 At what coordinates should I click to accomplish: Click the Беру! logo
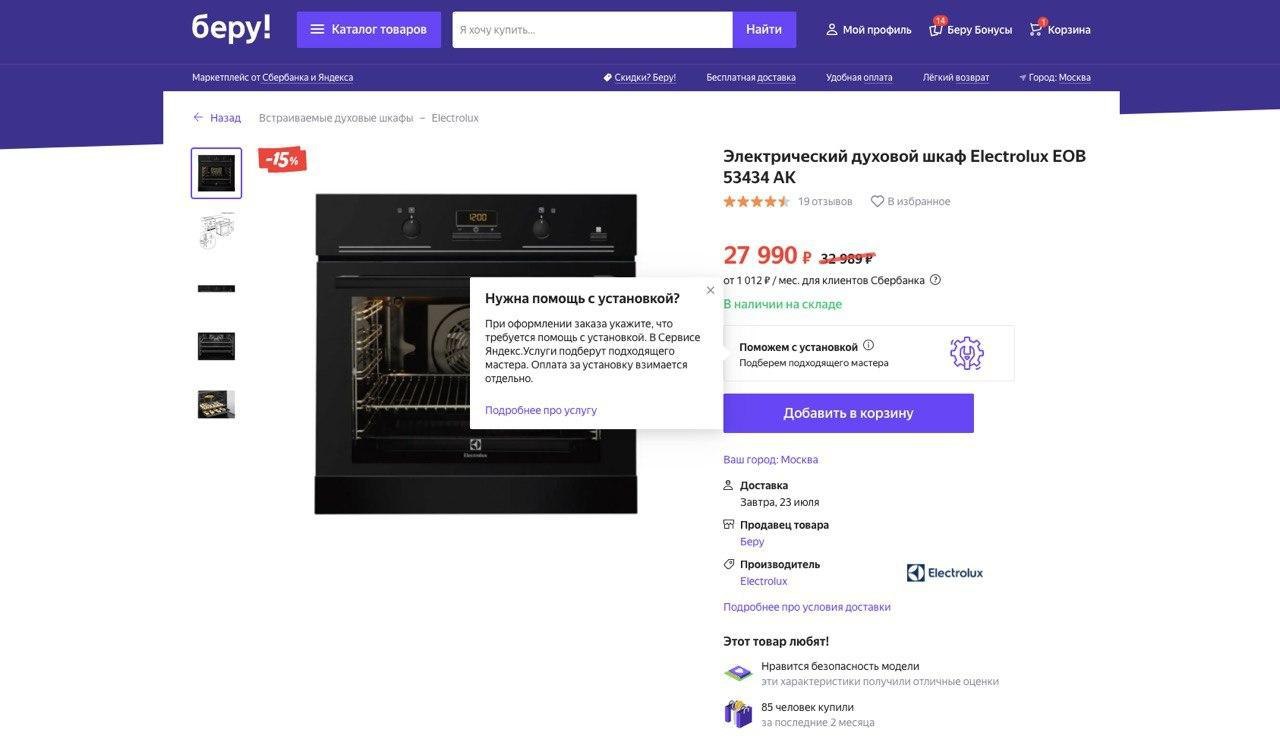232,28
